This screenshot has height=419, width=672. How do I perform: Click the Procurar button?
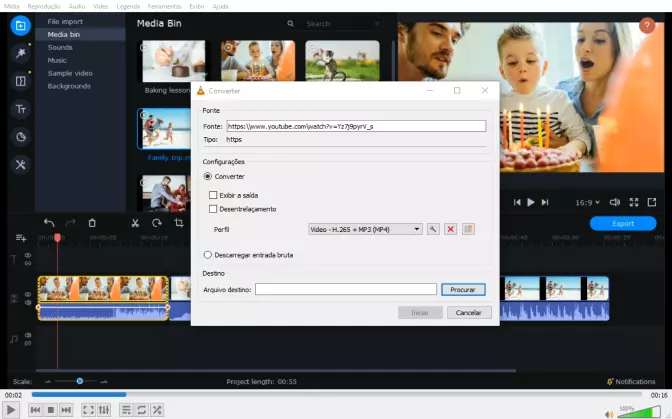pyautogui.click(x=463, y=290)
